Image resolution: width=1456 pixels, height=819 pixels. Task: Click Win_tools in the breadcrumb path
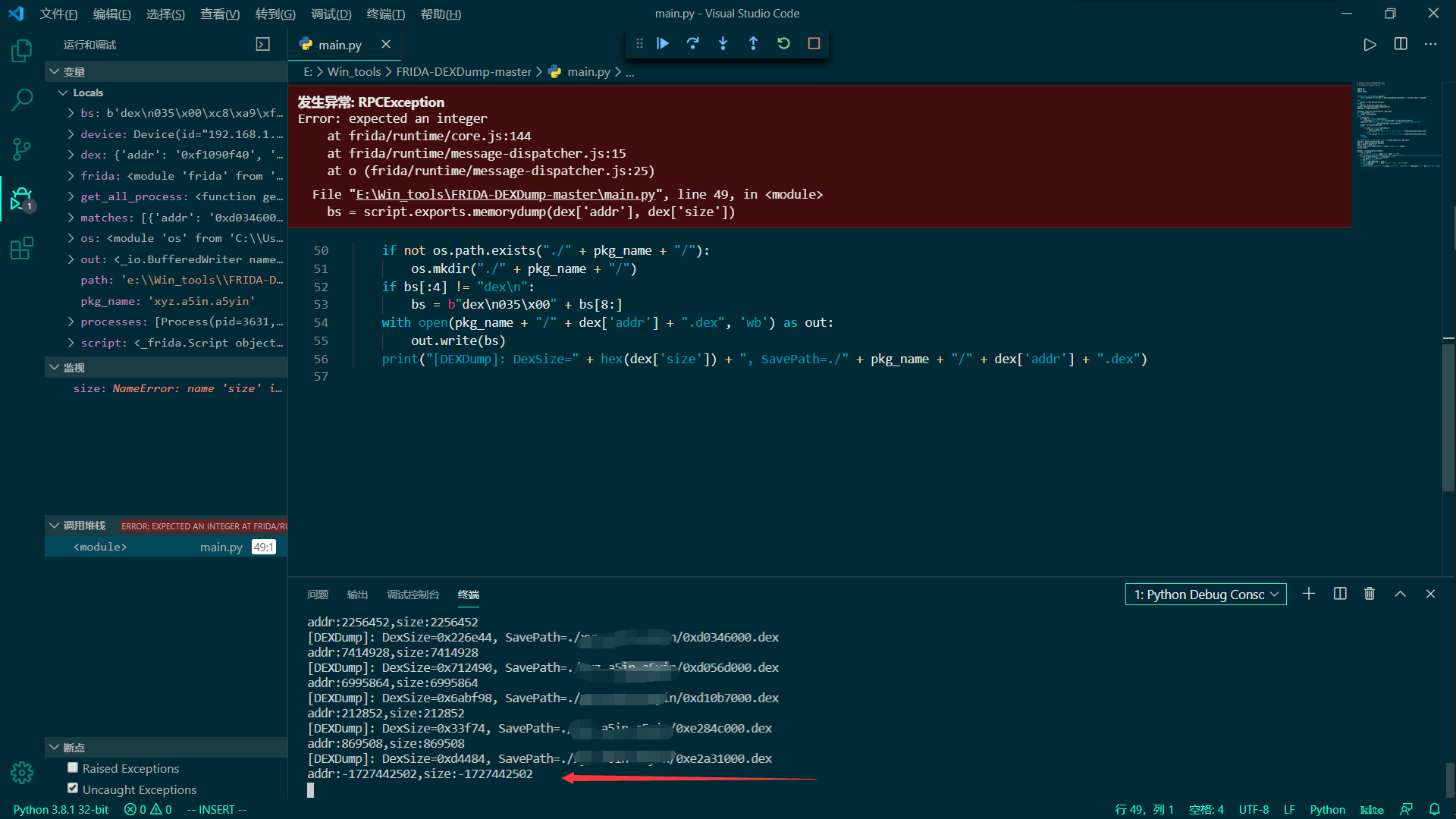point(353,71)
